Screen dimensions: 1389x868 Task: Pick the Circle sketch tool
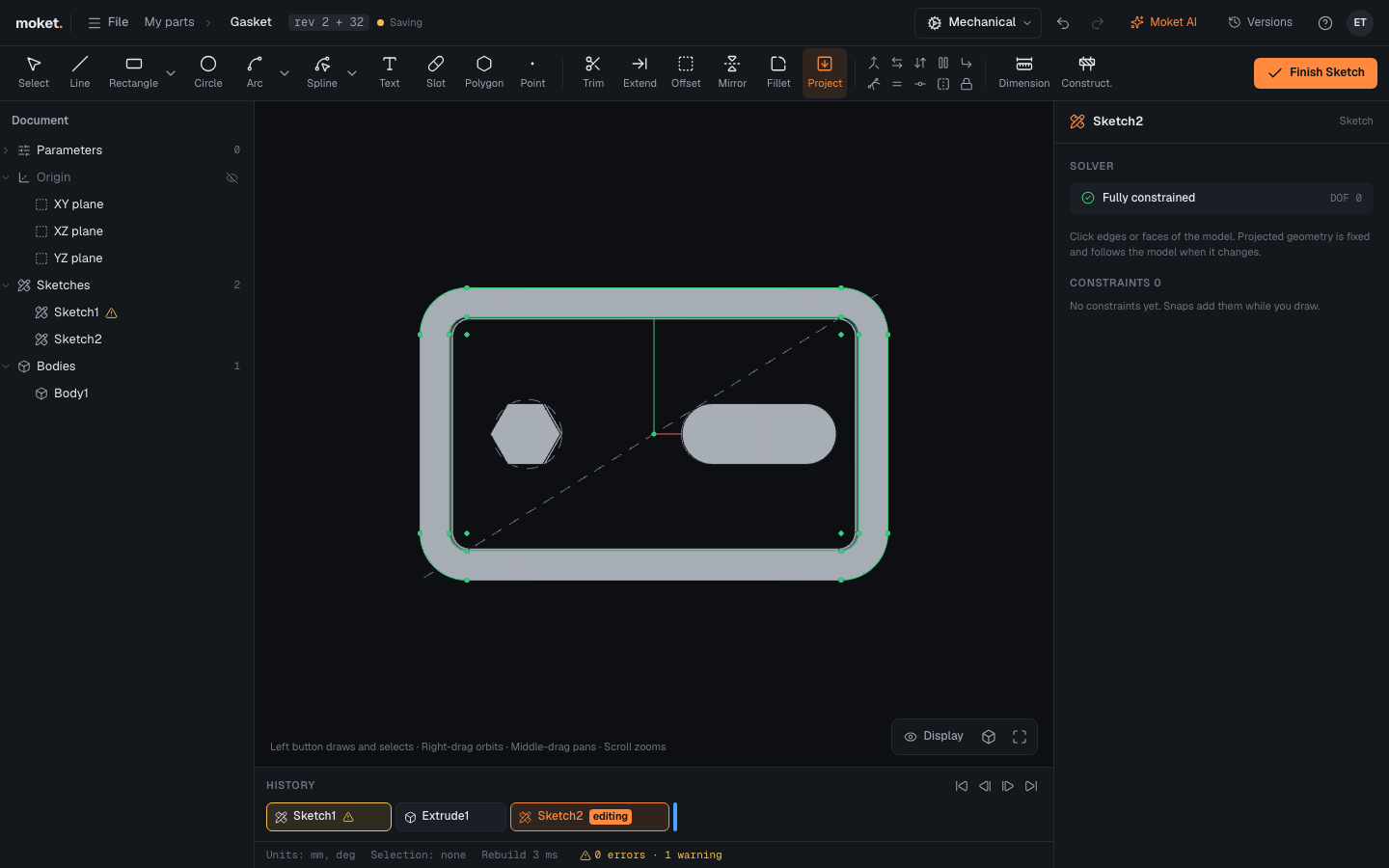(208, 72)
